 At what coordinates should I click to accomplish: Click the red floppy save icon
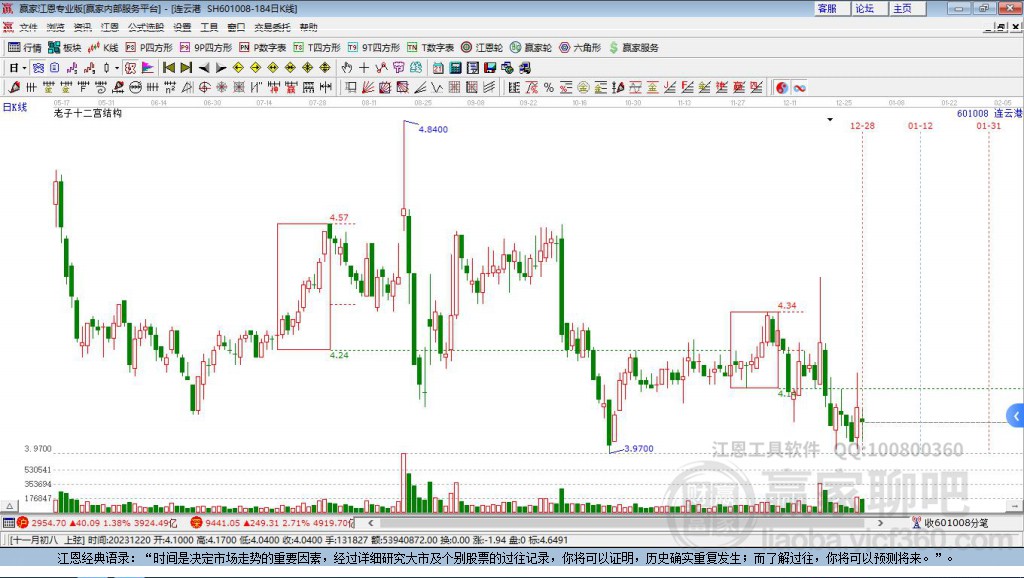click(490, 68)
